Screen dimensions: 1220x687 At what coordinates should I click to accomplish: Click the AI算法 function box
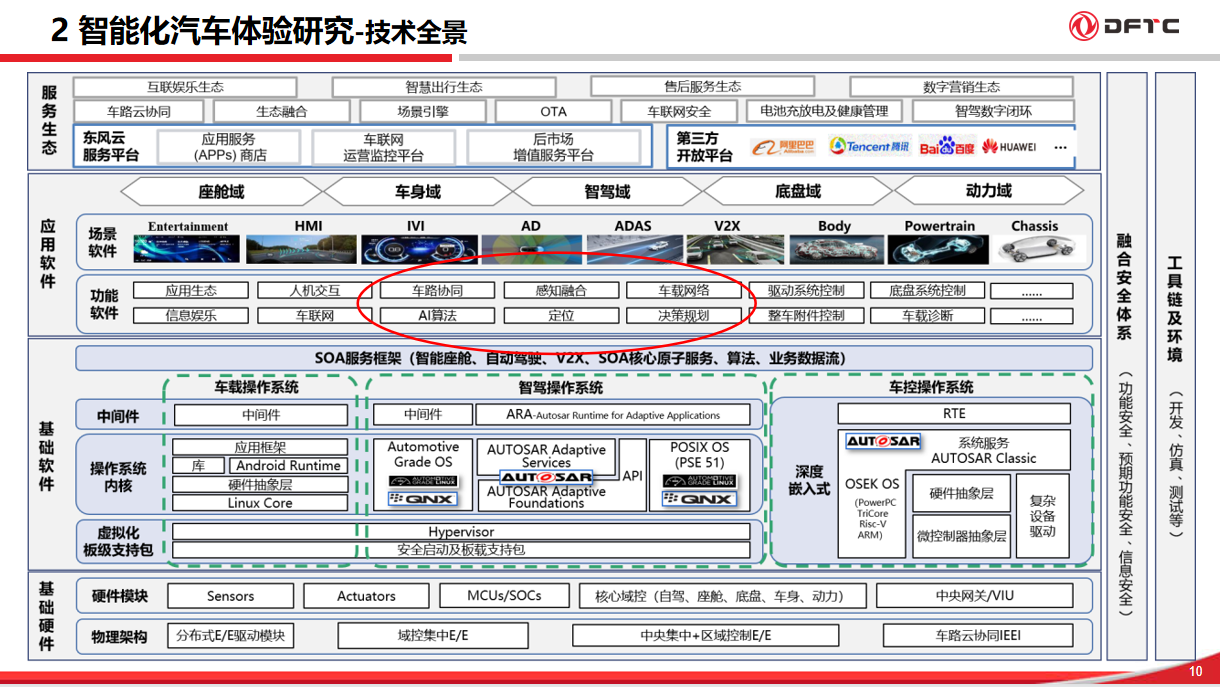pos(437,316)
